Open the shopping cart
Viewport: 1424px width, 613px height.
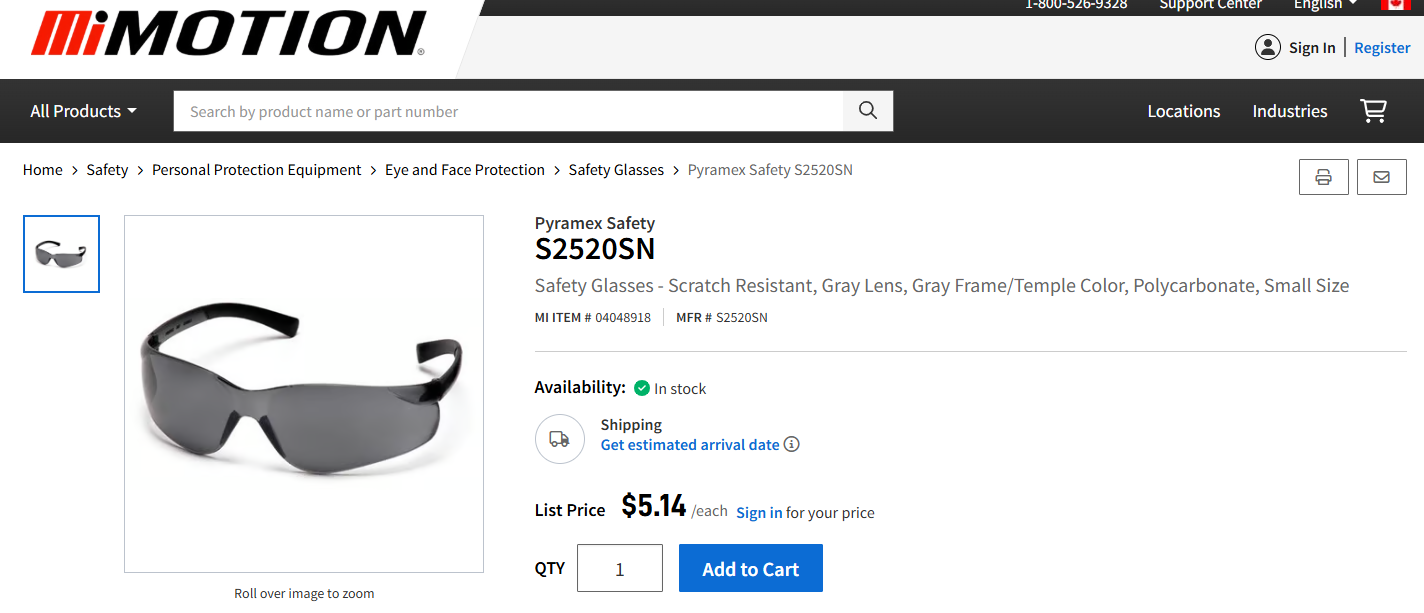point(1374,111)
